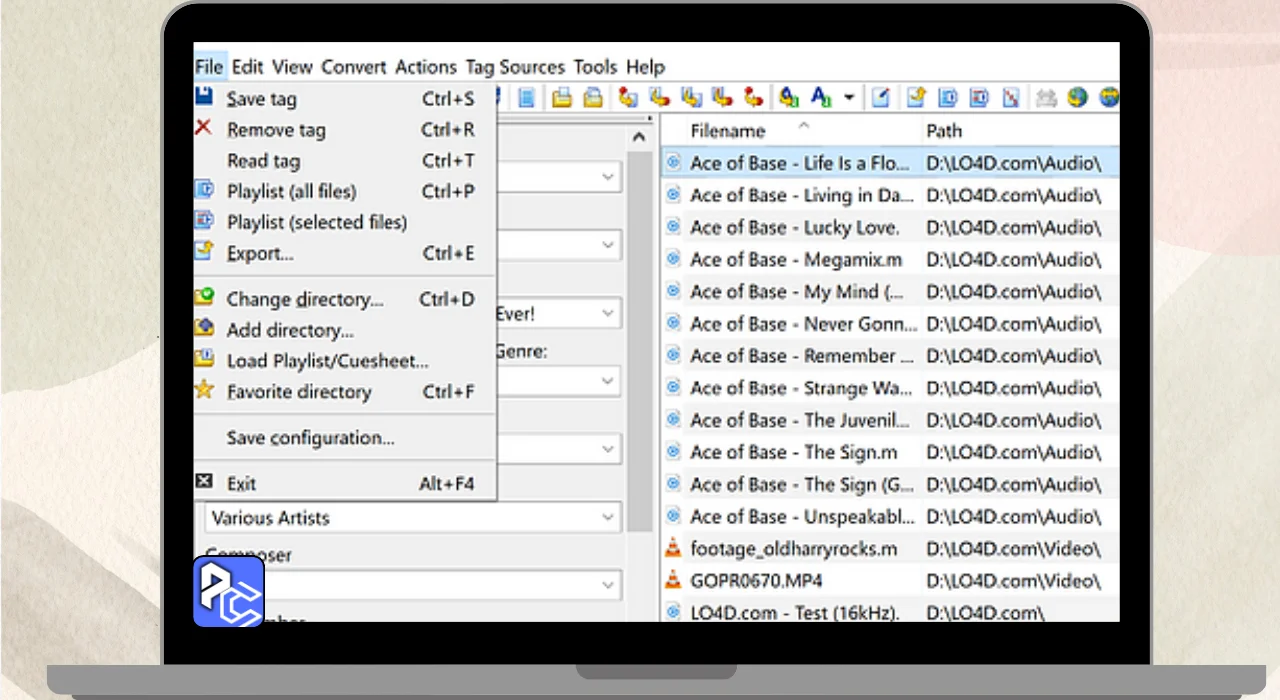Click the Tag - Filename convert toolbar icon
This screenshot has width=1280, height=700.
click(628, 97)
